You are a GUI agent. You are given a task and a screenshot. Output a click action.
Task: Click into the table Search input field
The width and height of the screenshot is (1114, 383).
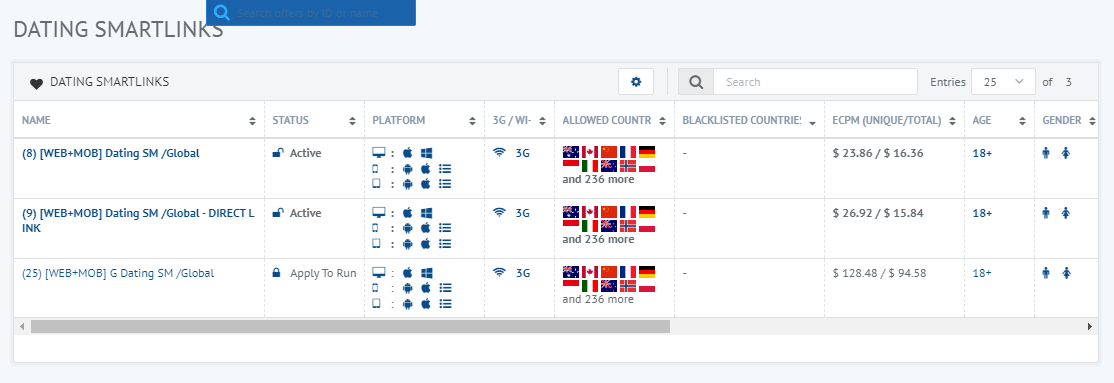point(815,82)
